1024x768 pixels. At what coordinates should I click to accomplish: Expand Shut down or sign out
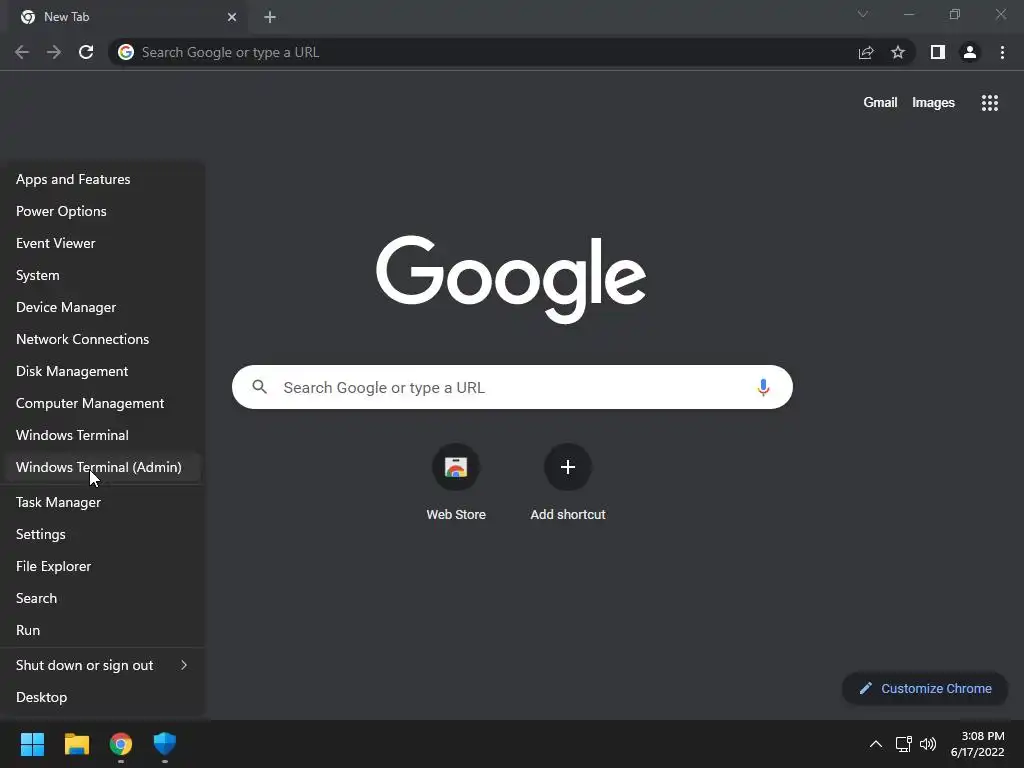tap(103, 665)
